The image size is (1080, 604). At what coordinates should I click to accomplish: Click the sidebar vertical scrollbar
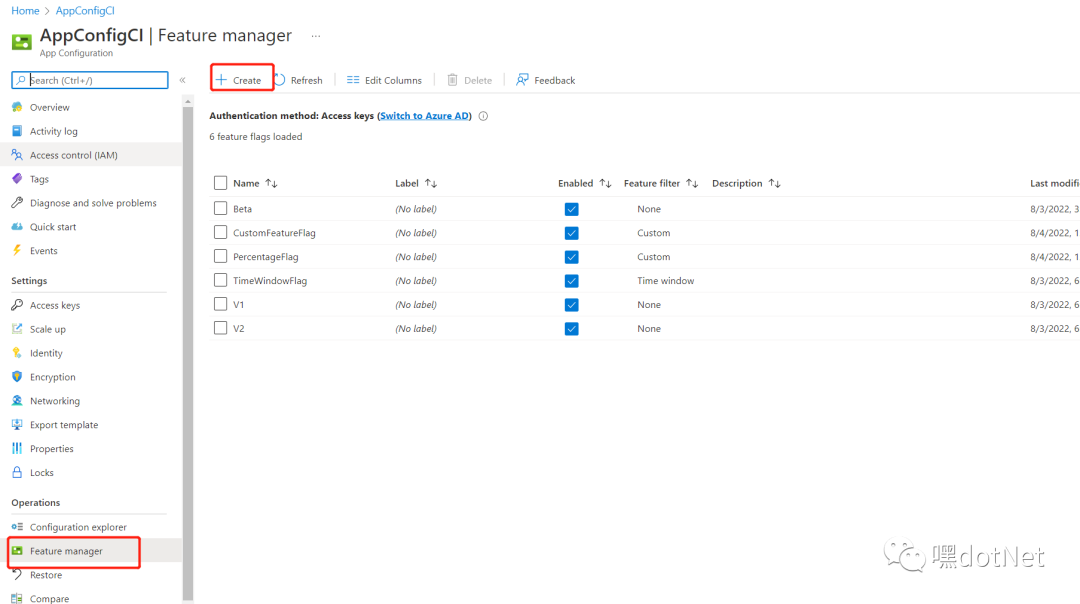188,351
